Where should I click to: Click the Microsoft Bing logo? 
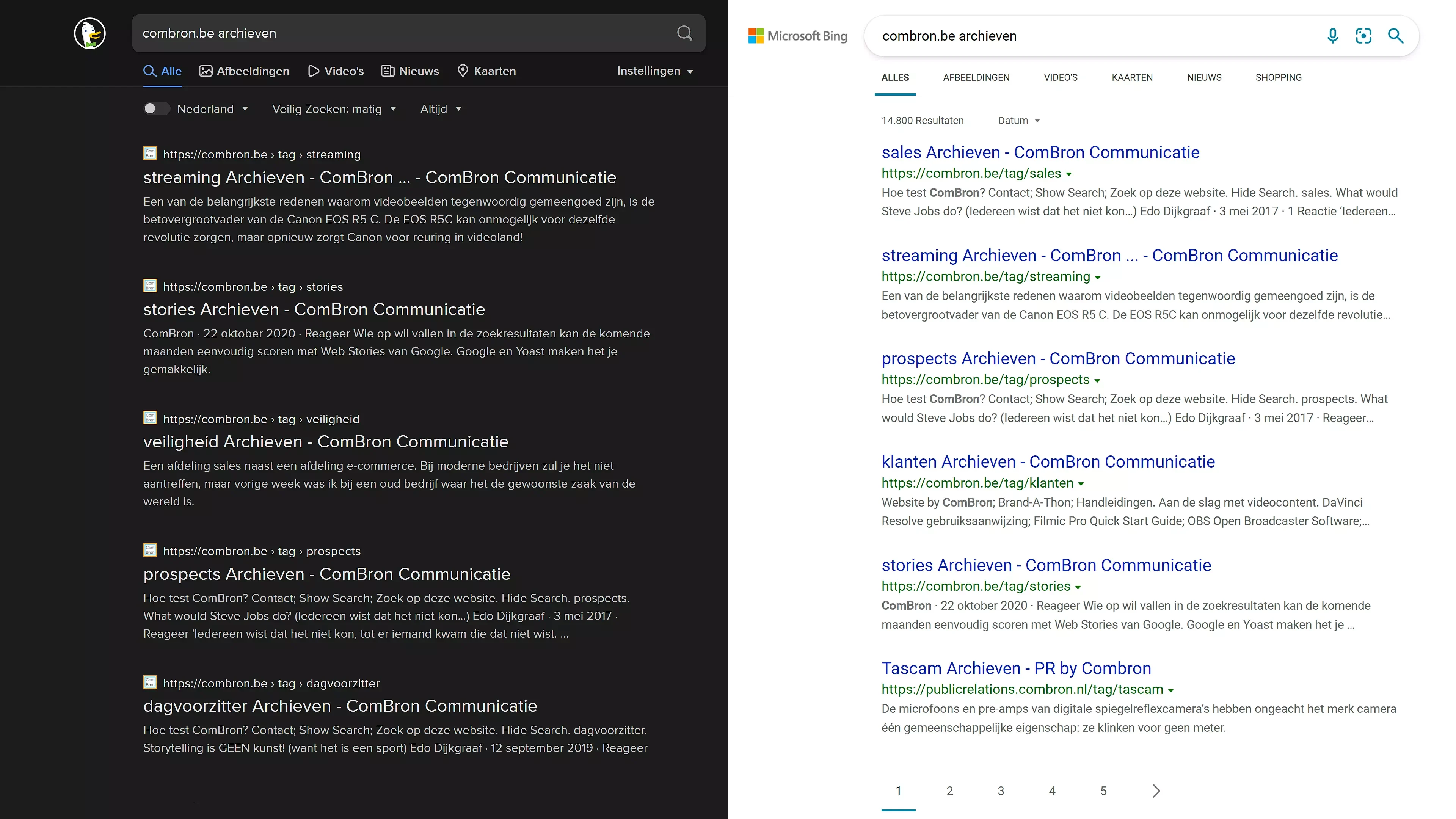(x=797, y=36)
